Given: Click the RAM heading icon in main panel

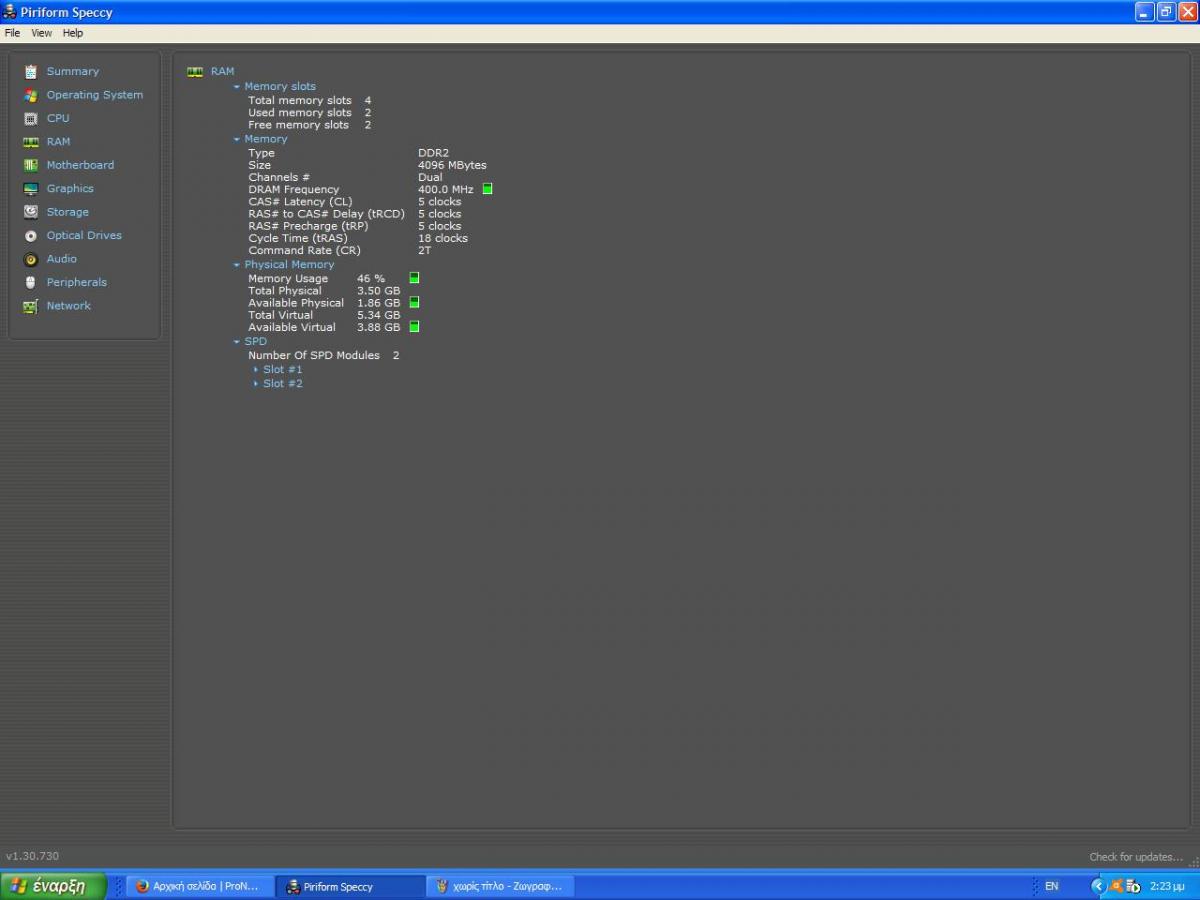Looking at the screenshot, I should [195, 72].
